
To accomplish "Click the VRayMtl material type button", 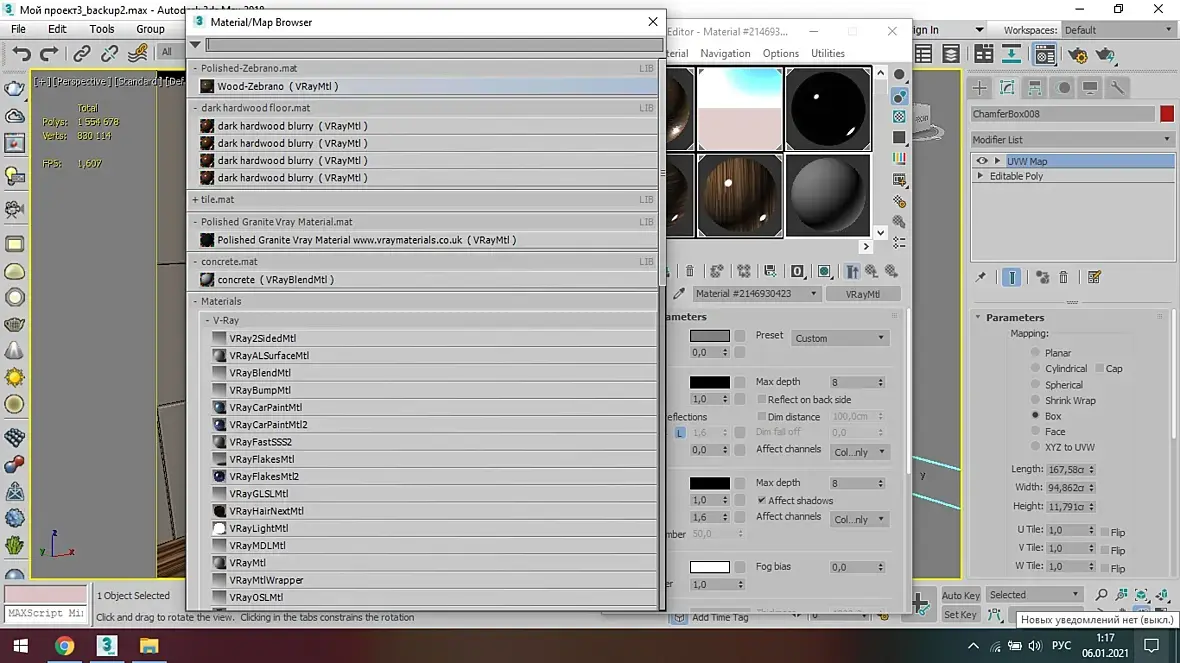I will (862, 293).
